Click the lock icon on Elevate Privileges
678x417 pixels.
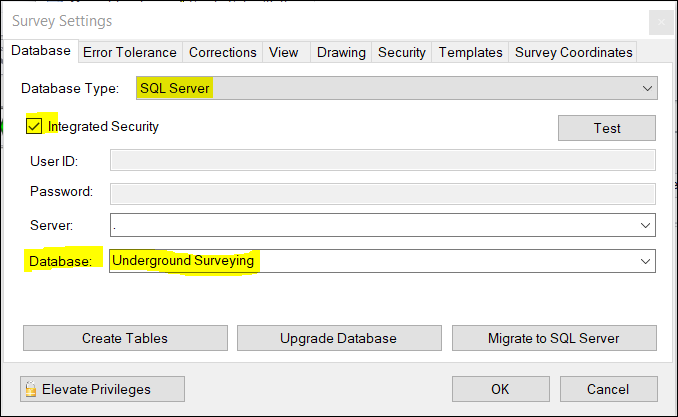tap(31, 389)
